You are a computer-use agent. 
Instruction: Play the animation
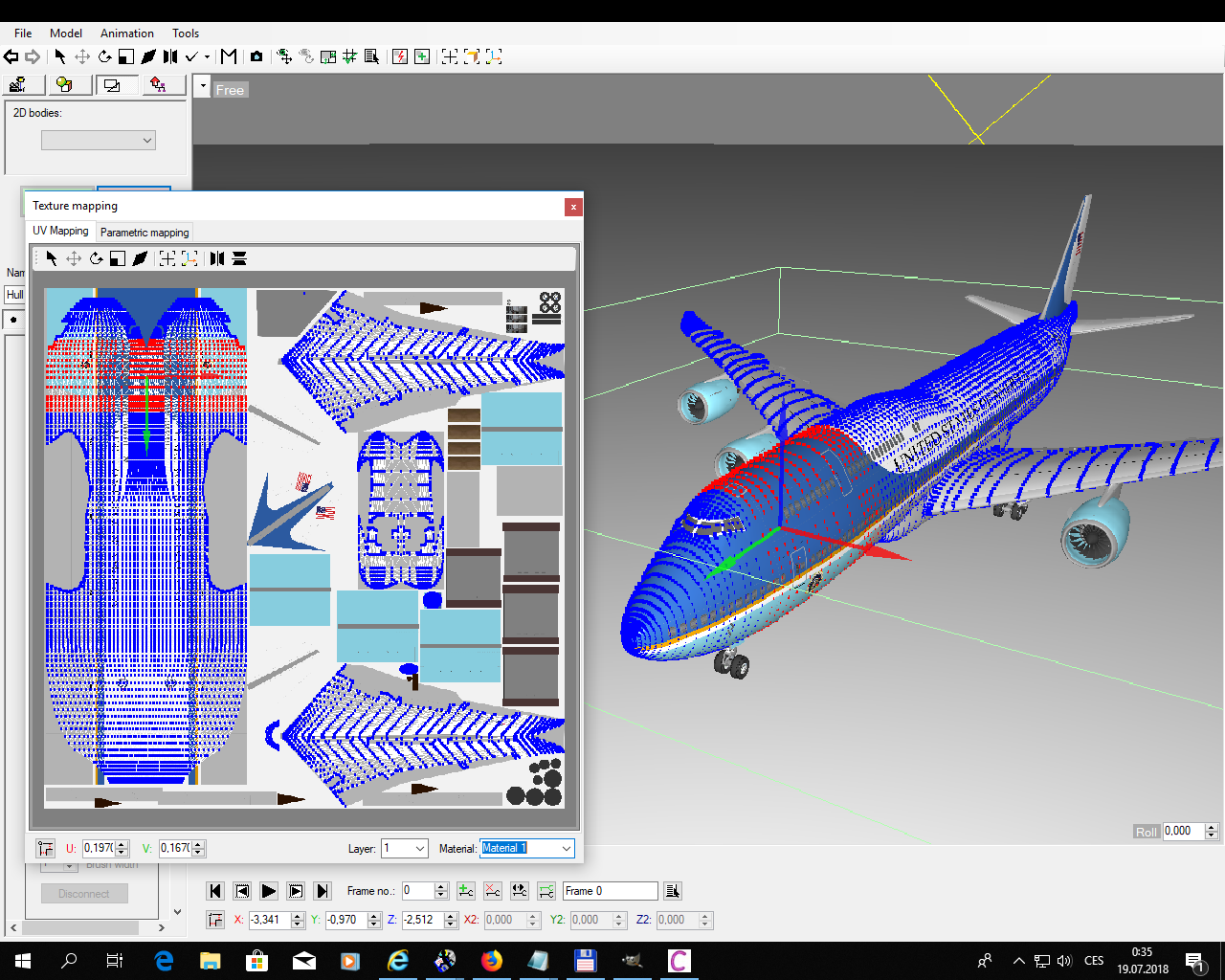point(269,891)
